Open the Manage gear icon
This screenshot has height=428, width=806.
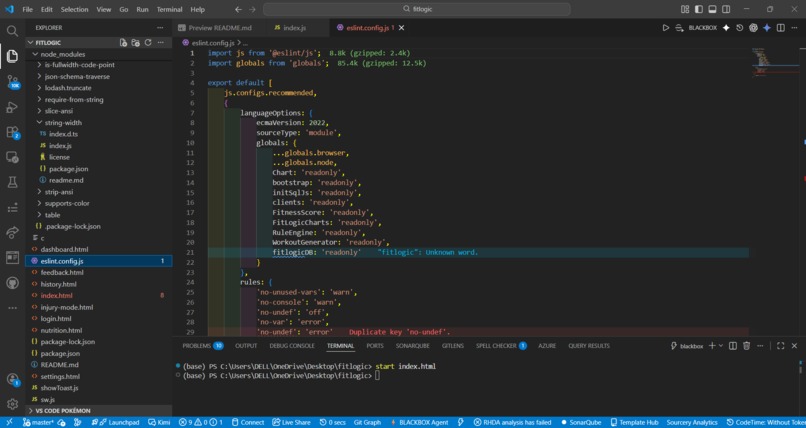(x=12, y=404)
